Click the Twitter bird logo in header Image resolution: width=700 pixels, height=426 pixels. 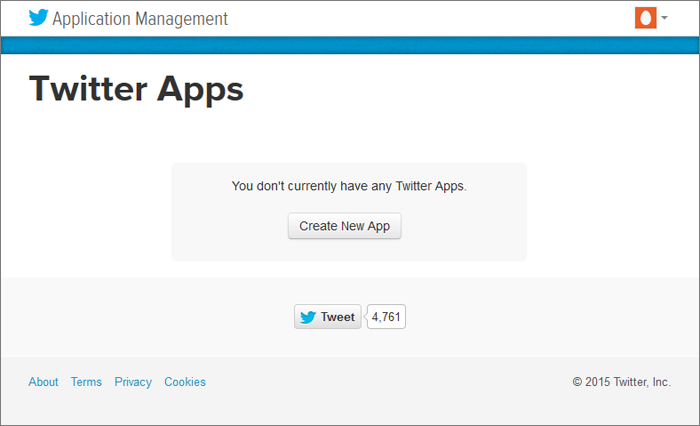tap(38, 18)
